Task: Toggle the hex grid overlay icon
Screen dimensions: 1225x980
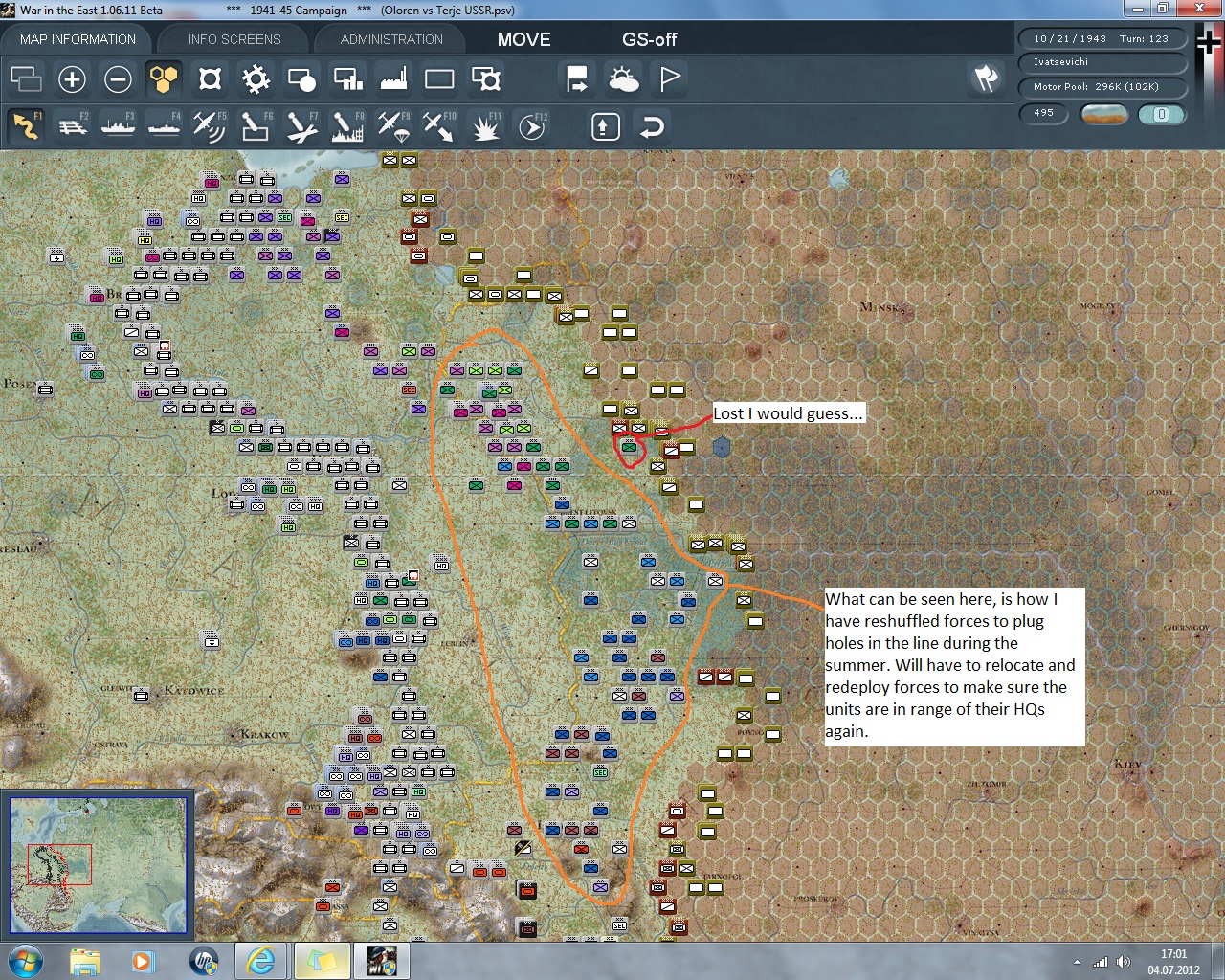Action: 164,78
